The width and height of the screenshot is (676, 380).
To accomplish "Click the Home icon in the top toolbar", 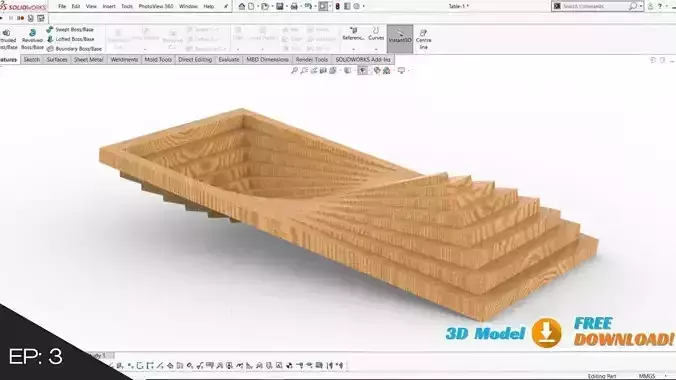I will 242,6.
